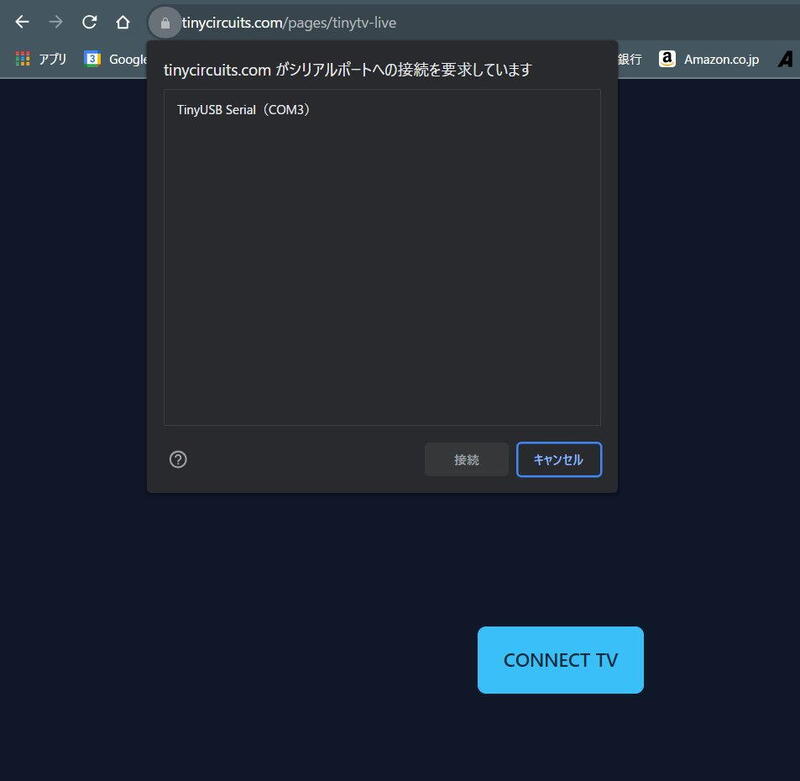Click the Amazon logo bookmark icon
The width and height of the screenshot is (800, 781).
coord(667,59)
